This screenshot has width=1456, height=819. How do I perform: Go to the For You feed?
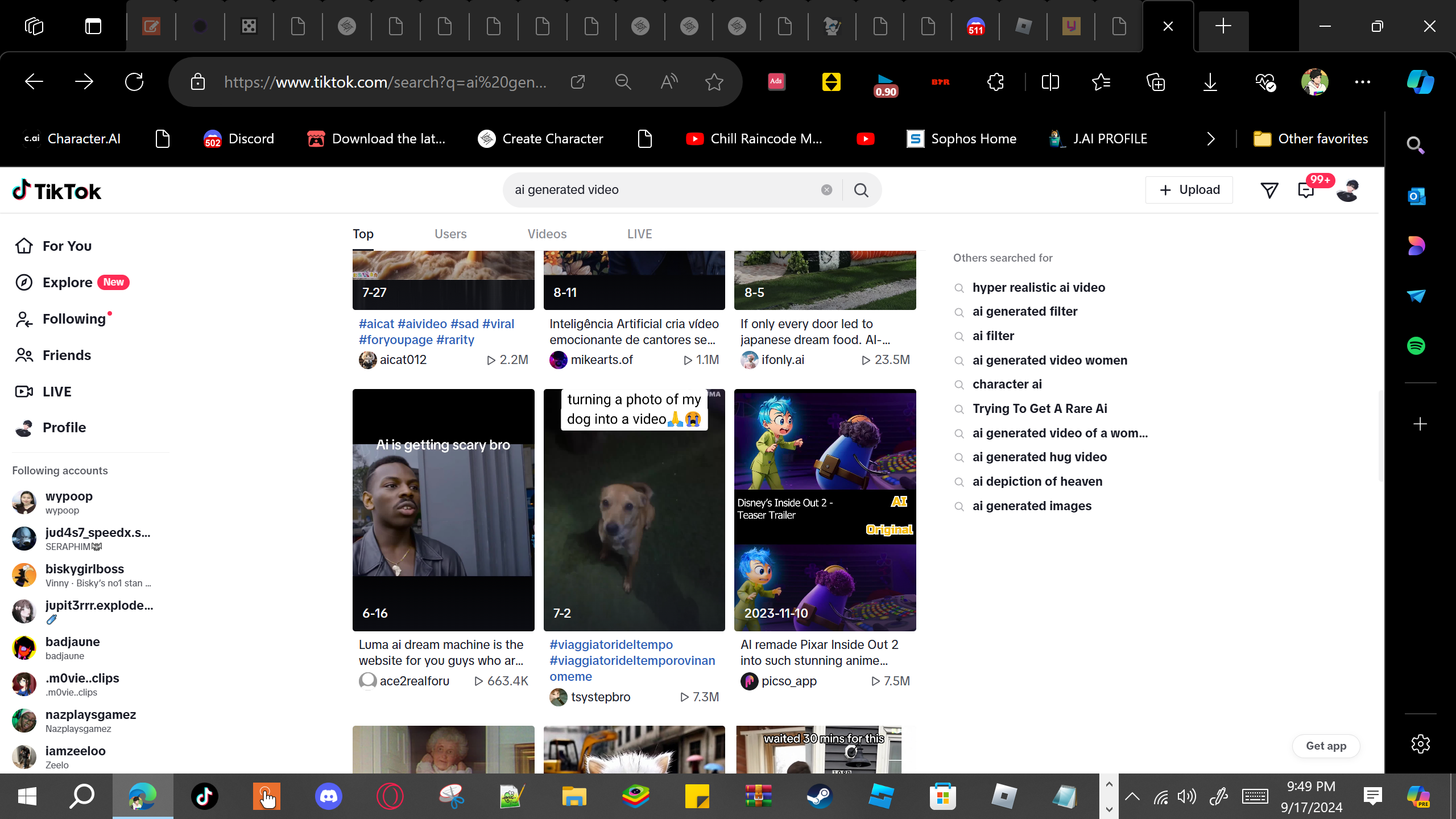coord(67,246)
